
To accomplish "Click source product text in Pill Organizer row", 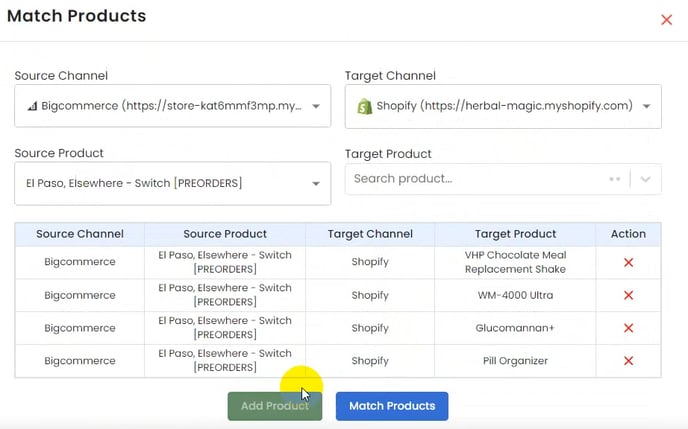I will [x=225, y=360].
